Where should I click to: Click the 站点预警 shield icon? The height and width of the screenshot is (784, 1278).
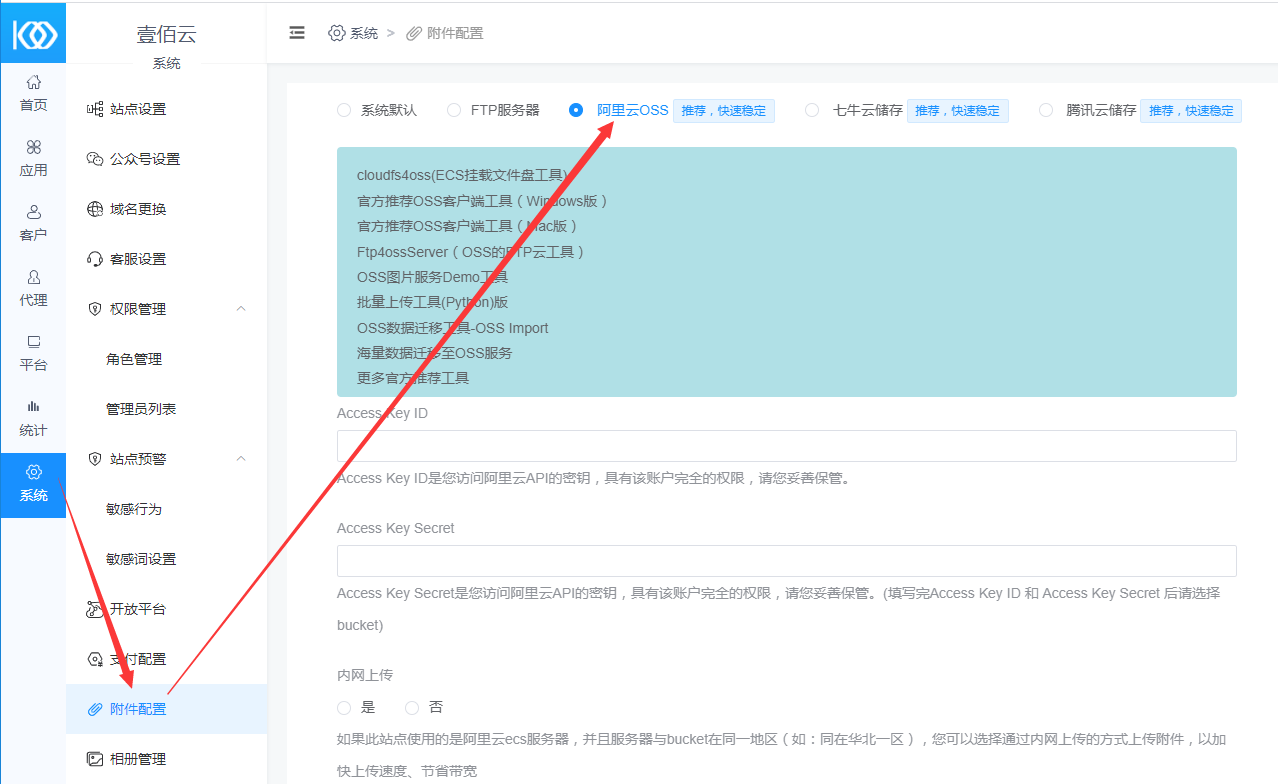pos(95,459)
